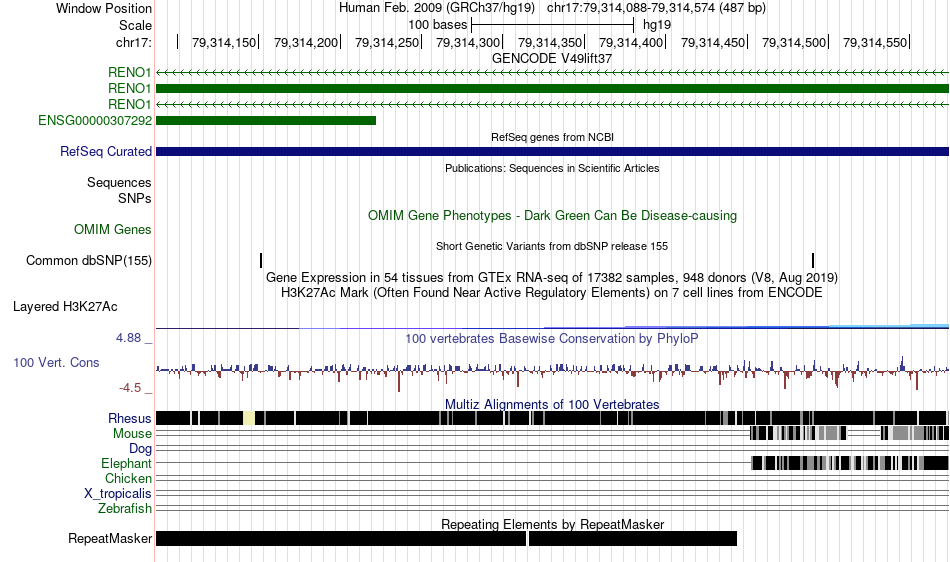Click the 79,314,150 ruler position

tap(224, 42)
